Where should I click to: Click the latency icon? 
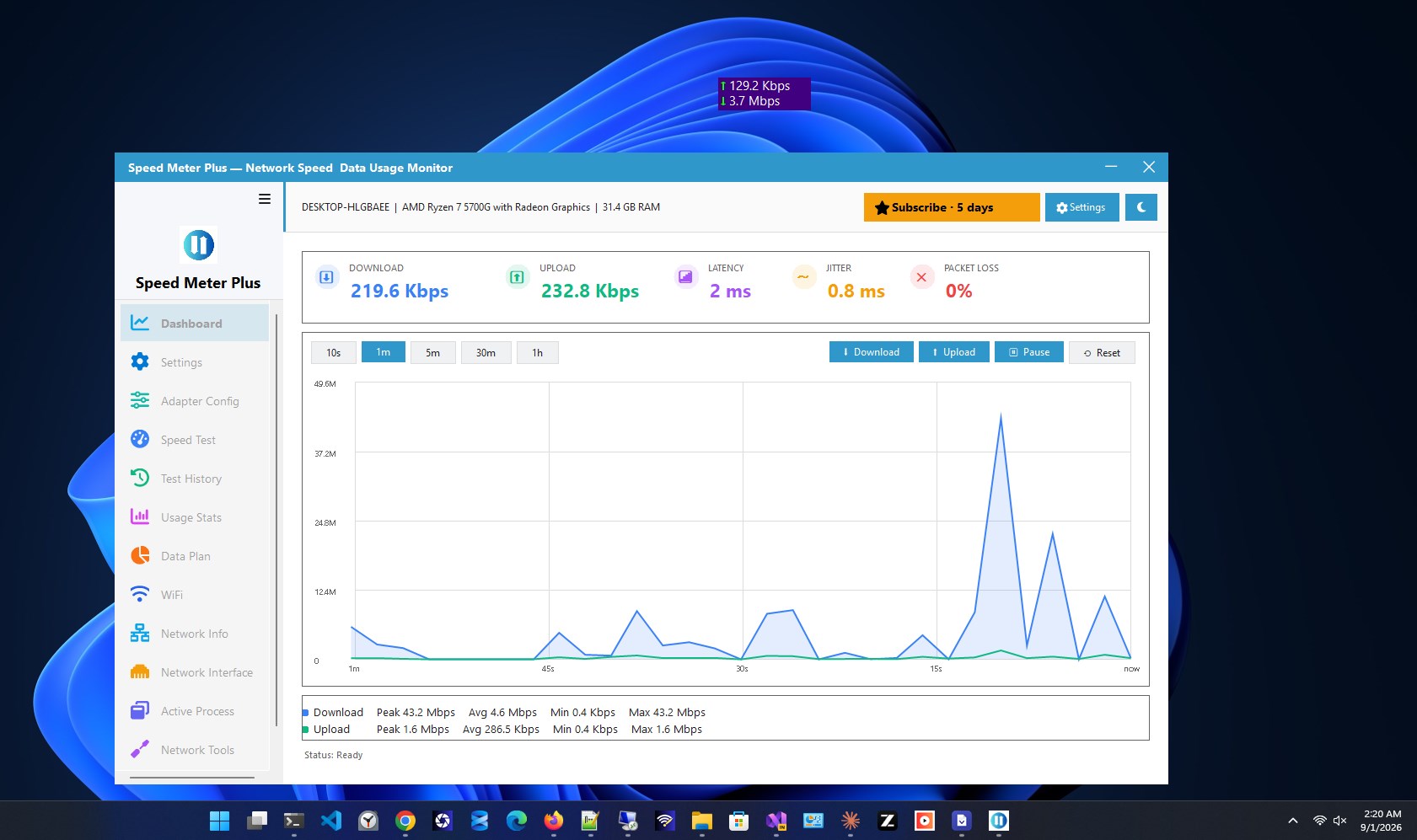(686, 276)
